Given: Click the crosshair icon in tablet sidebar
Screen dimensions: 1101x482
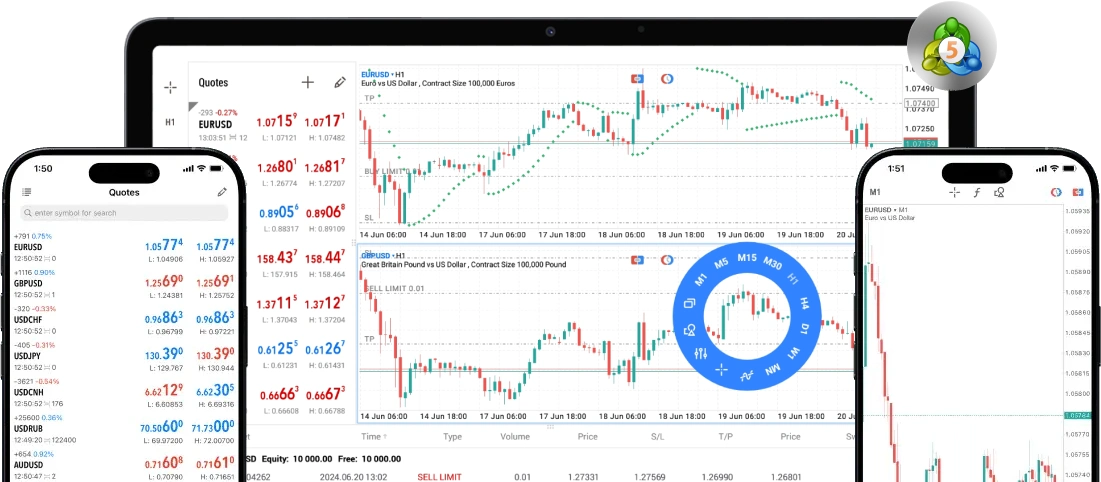Looking at the screenshot, I should [170, 88].
